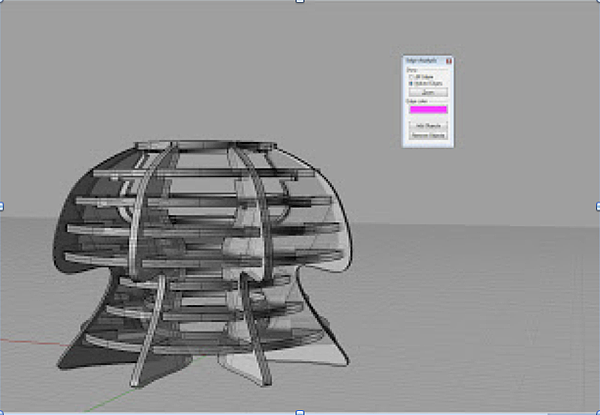
Task: Click the top-right corner selection handle
Action: click(597, 2)
